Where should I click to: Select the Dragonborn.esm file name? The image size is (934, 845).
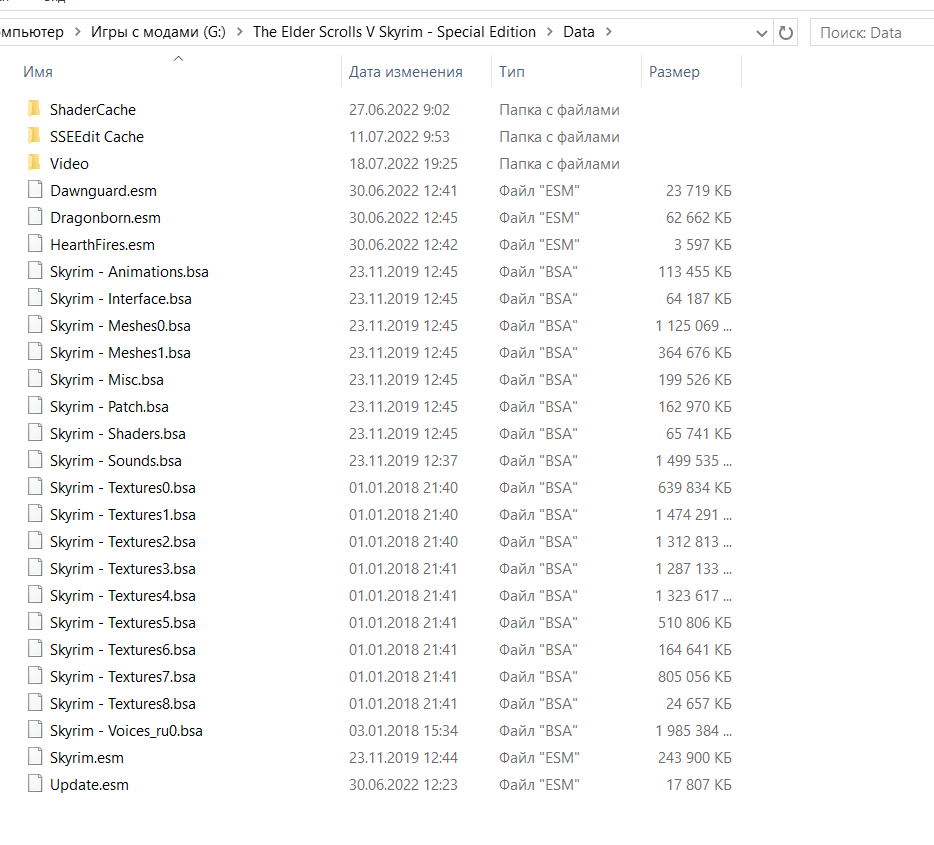click(x=105, y=217)
